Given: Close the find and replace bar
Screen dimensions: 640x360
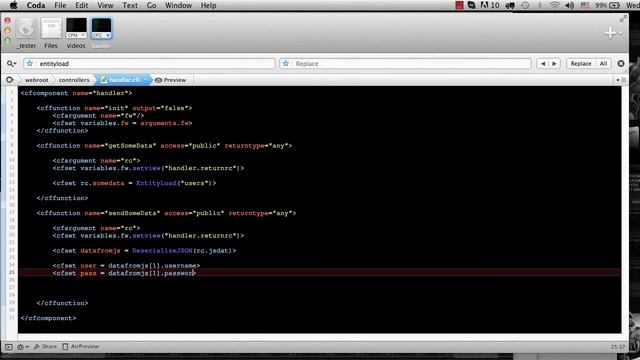Looking at the screenshot, I should pyautogui.click(x=621, y=64).
